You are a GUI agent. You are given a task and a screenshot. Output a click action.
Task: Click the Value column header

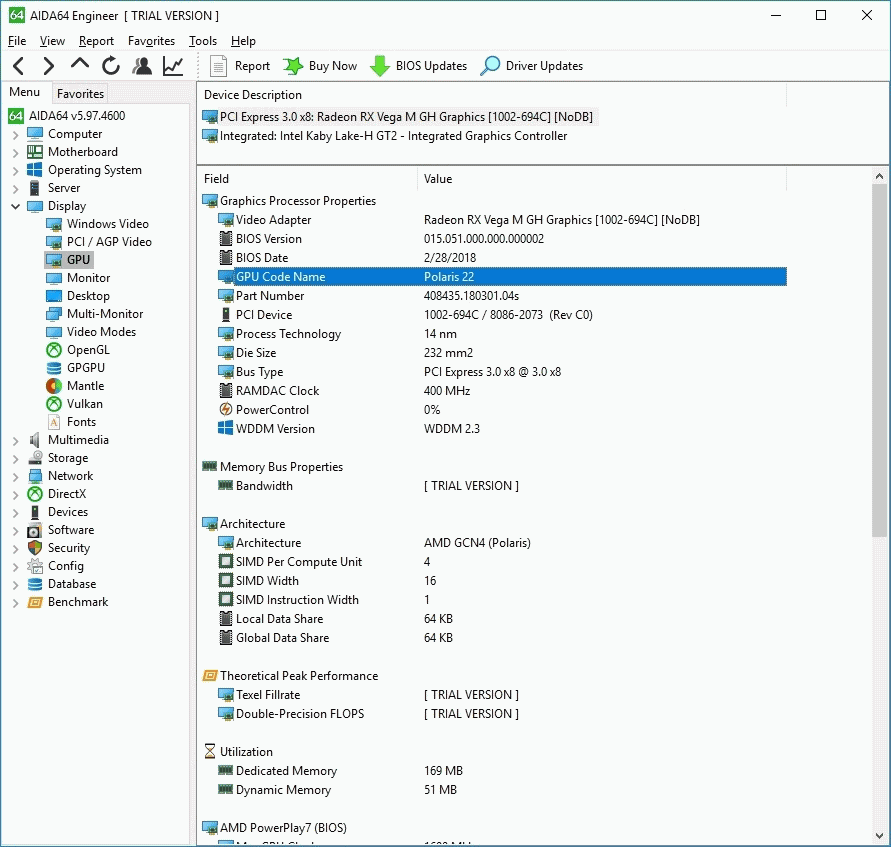tap(602, 179)
